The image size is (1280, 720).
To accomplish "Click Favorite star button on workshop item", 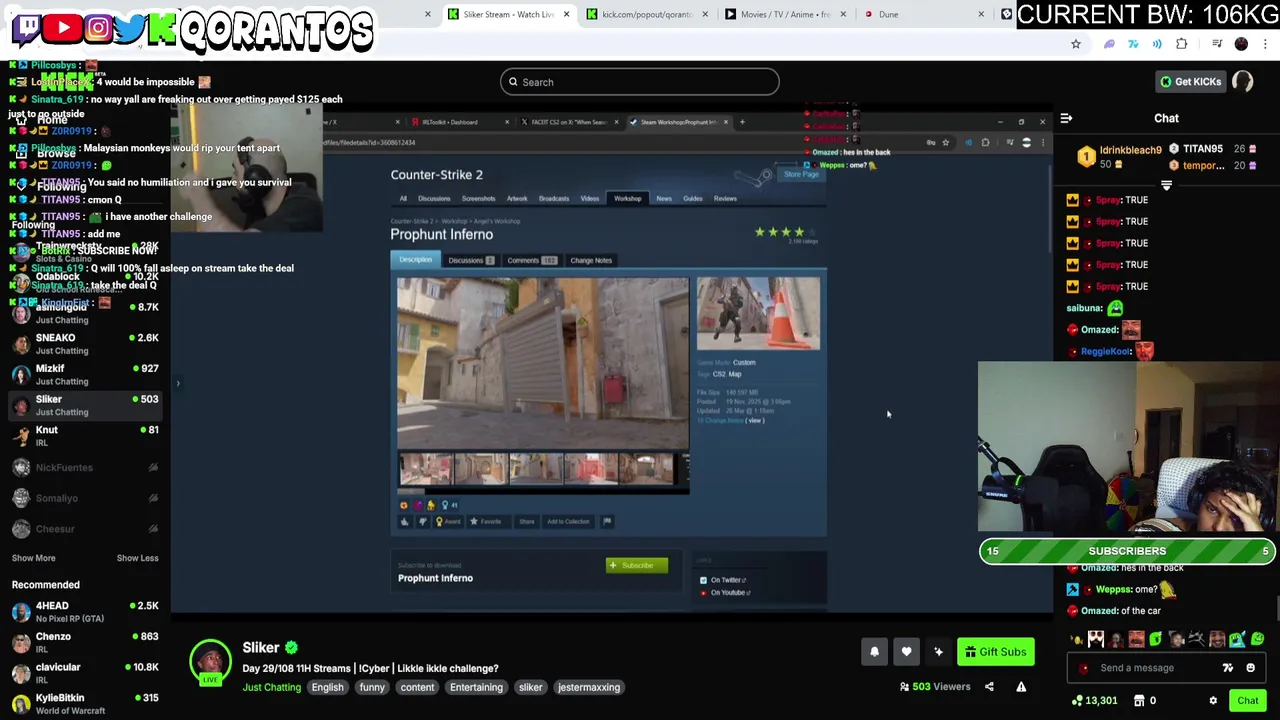I will point(487,521).
